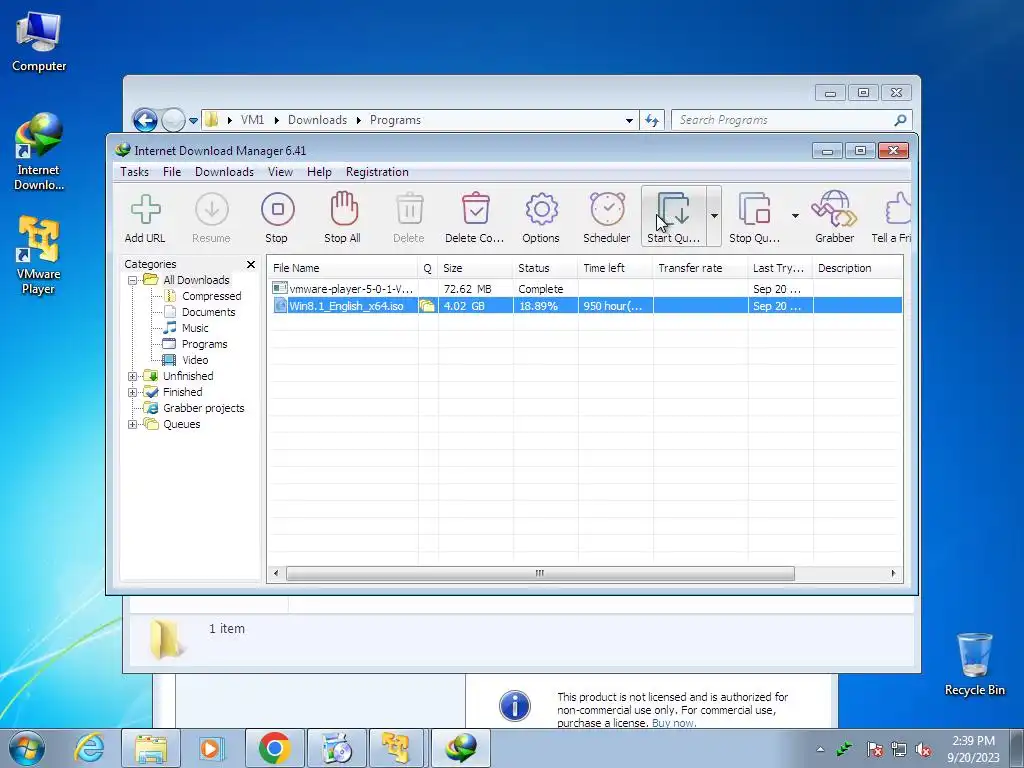
Task: Click Downloads in Explorer address breadcrumb
Action: (x=317, y=120)
